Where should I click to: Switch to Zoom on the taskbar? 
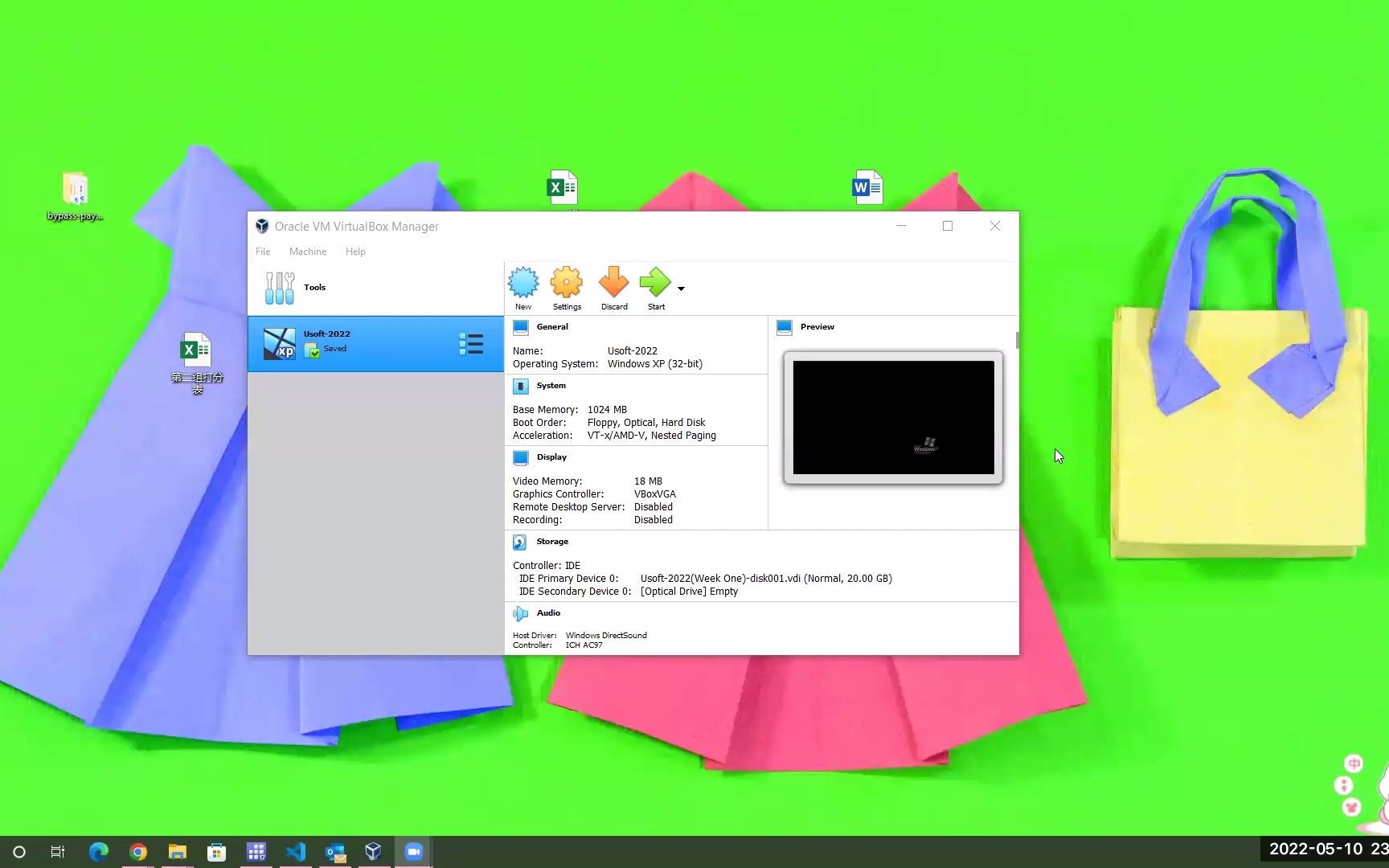(x=414, y=852)
